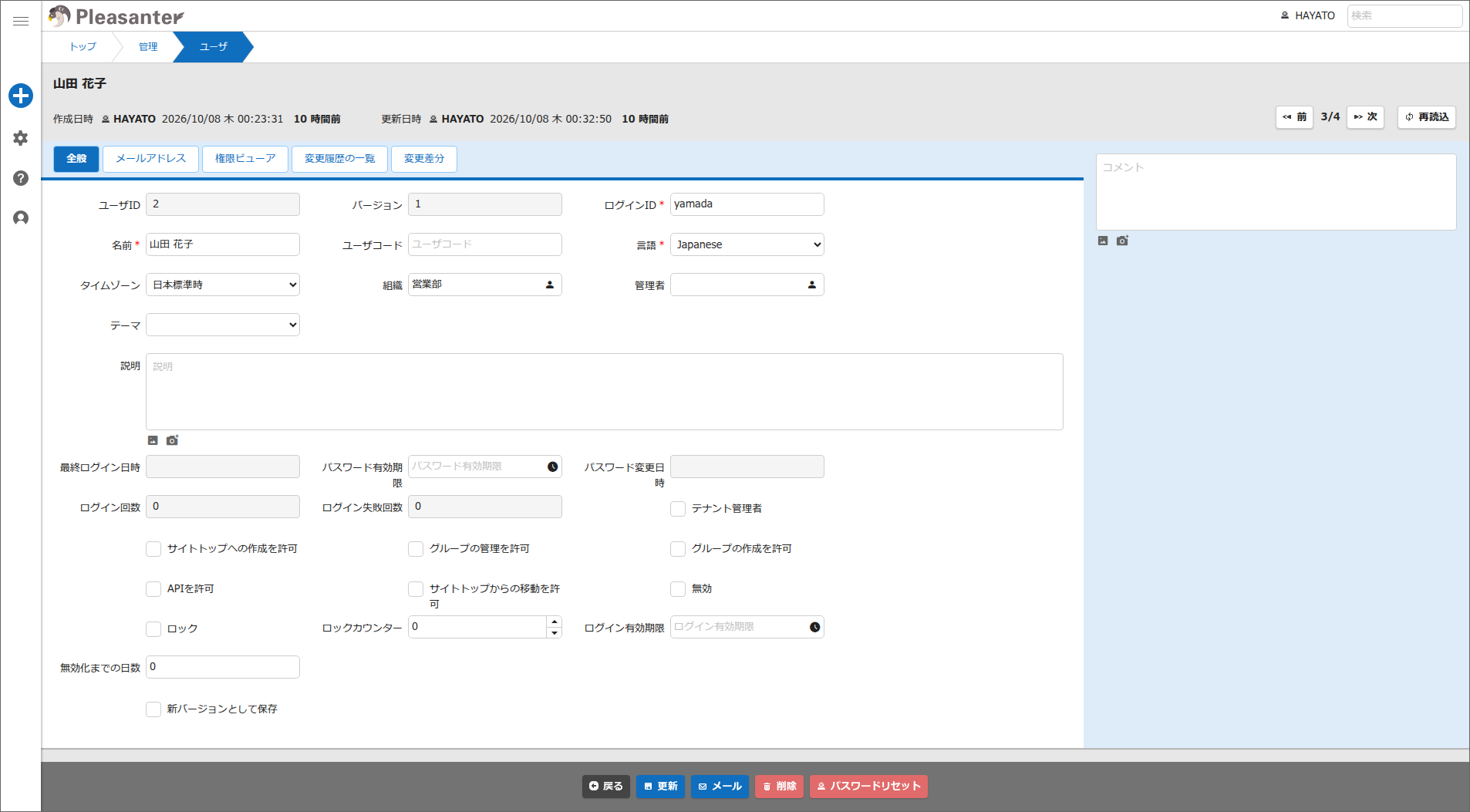Check グループの作成を許可
Image resolution: width=1470 pixels, height=812 pixels.
[678, 549]
